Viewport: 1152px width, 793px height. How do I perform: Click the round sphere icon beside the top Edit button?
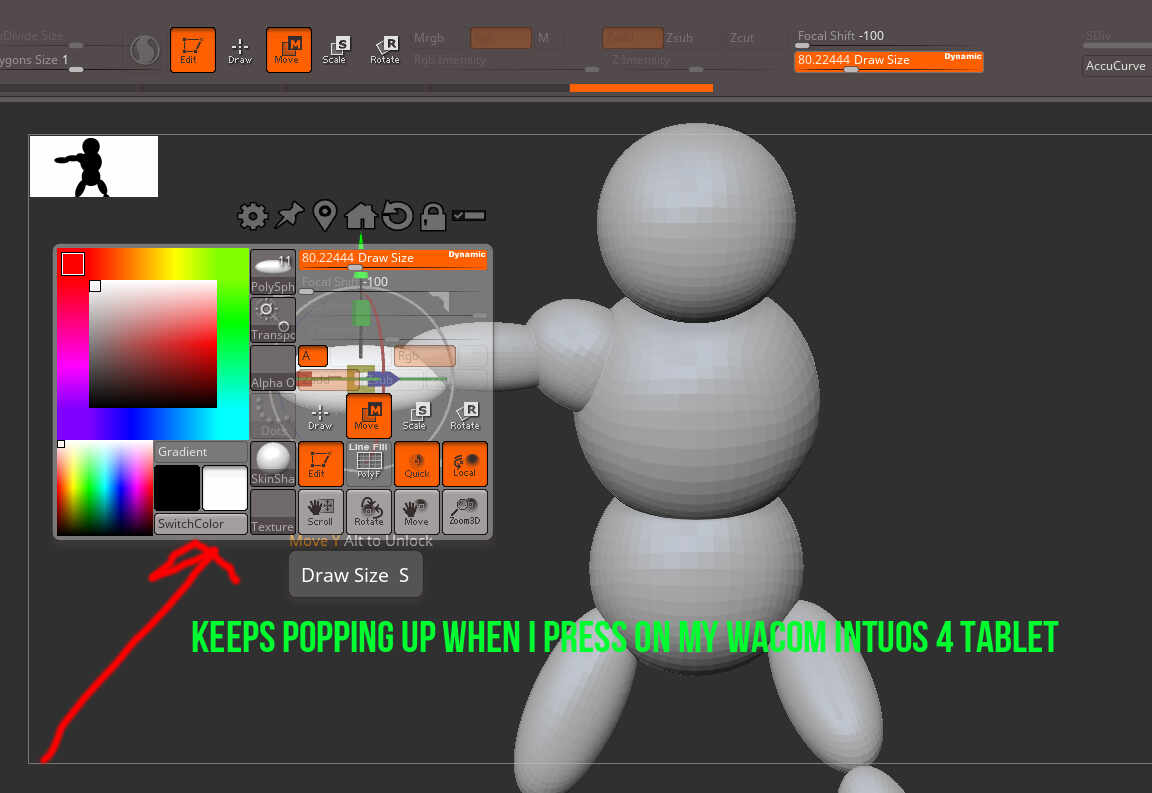tap(145, 51)
